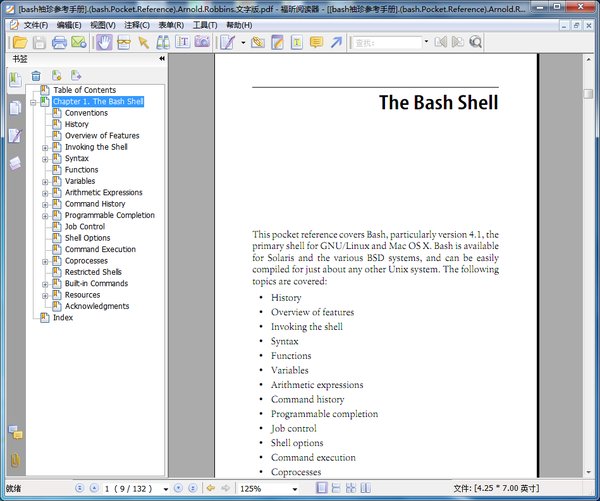Click the vertical scrollbar thumb

(589, 94)
